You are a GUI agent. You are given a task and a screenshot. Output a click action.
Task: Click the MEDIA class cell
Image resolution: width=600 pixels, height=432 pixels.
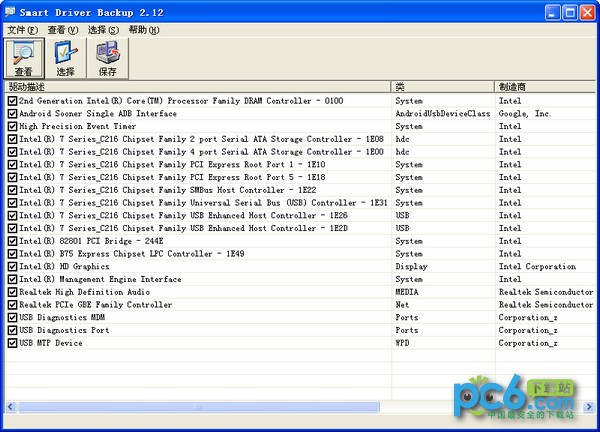click(x=407, y=292)
